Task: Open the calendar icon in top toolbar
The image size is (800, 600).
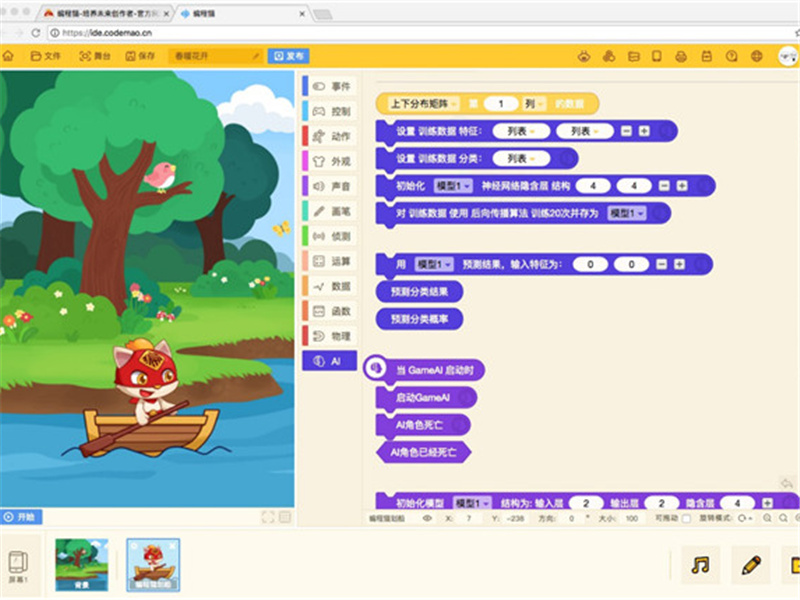Action: [707, 56]
